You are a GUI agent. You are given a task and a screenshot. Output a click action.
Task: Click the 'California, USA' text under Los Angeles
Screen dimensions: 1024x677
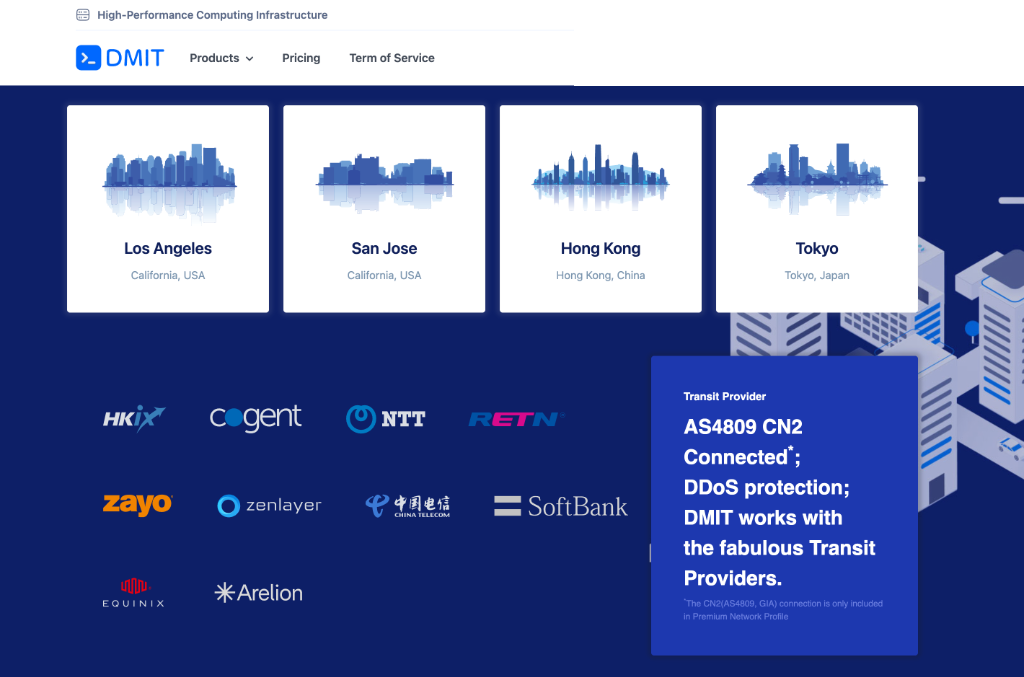tap(168, 276)
